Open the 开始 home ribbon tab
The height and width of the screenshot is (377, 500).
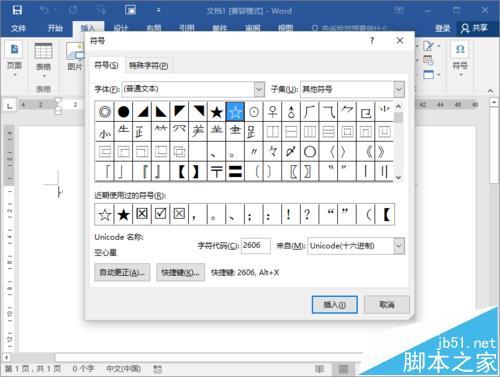pyautogui.click(x=55, y=28)
